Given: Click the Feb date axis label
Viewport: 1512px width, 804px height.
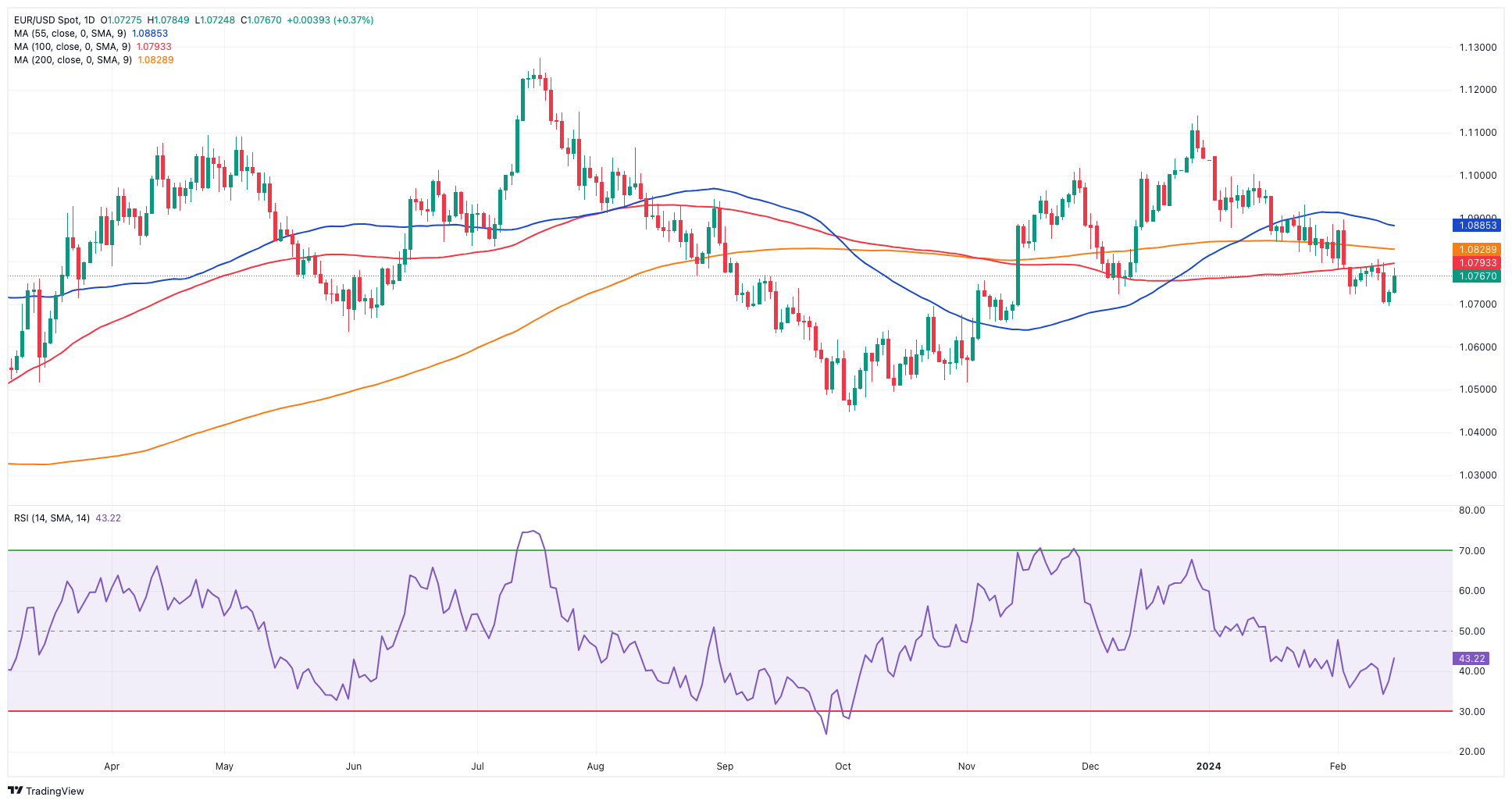Looking at the screenshot, I should 1338,767.
